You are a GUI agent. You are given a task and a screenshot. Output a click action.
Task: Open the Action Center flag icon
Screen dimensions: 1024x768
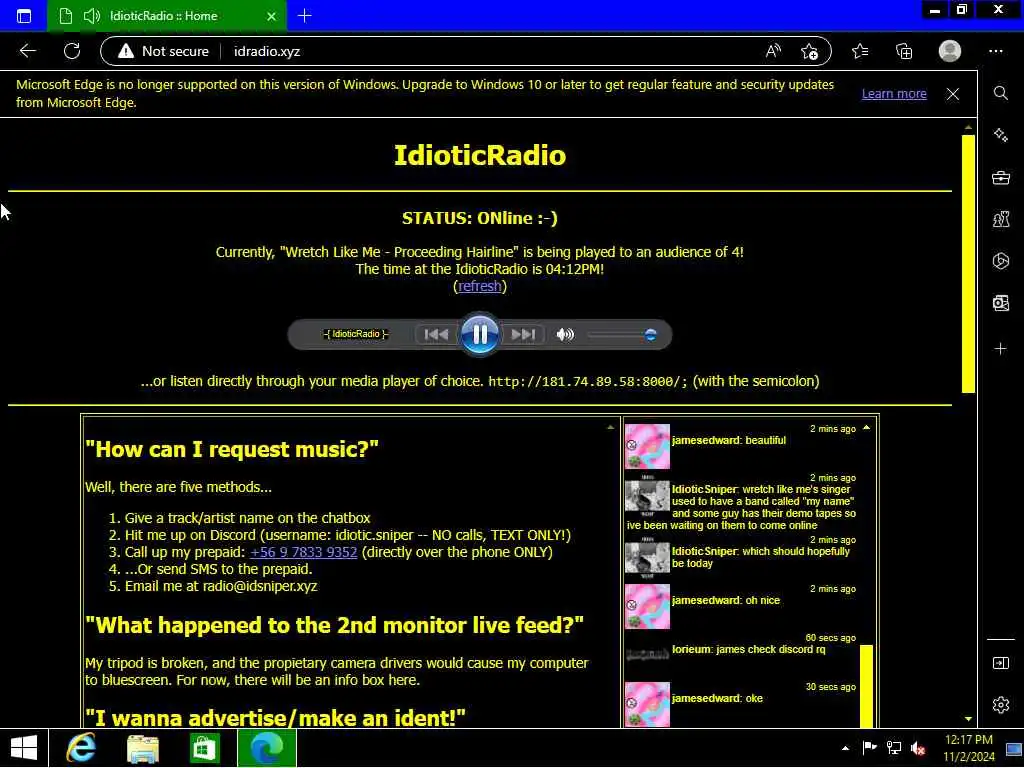(x=869, y=748)
